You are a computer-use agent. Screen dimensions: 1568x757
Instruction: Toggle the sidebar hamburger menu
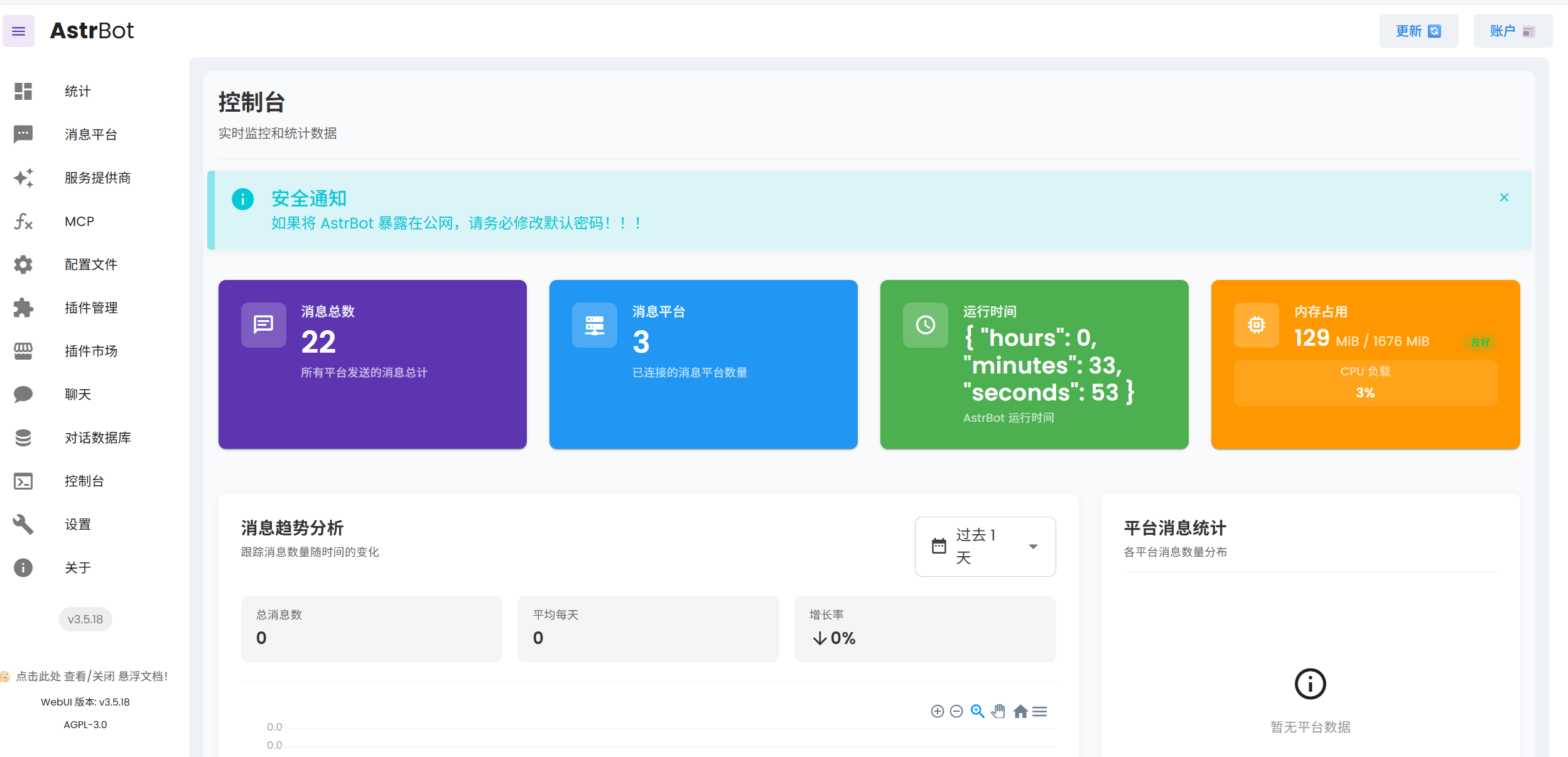click(x=19, y=31)
